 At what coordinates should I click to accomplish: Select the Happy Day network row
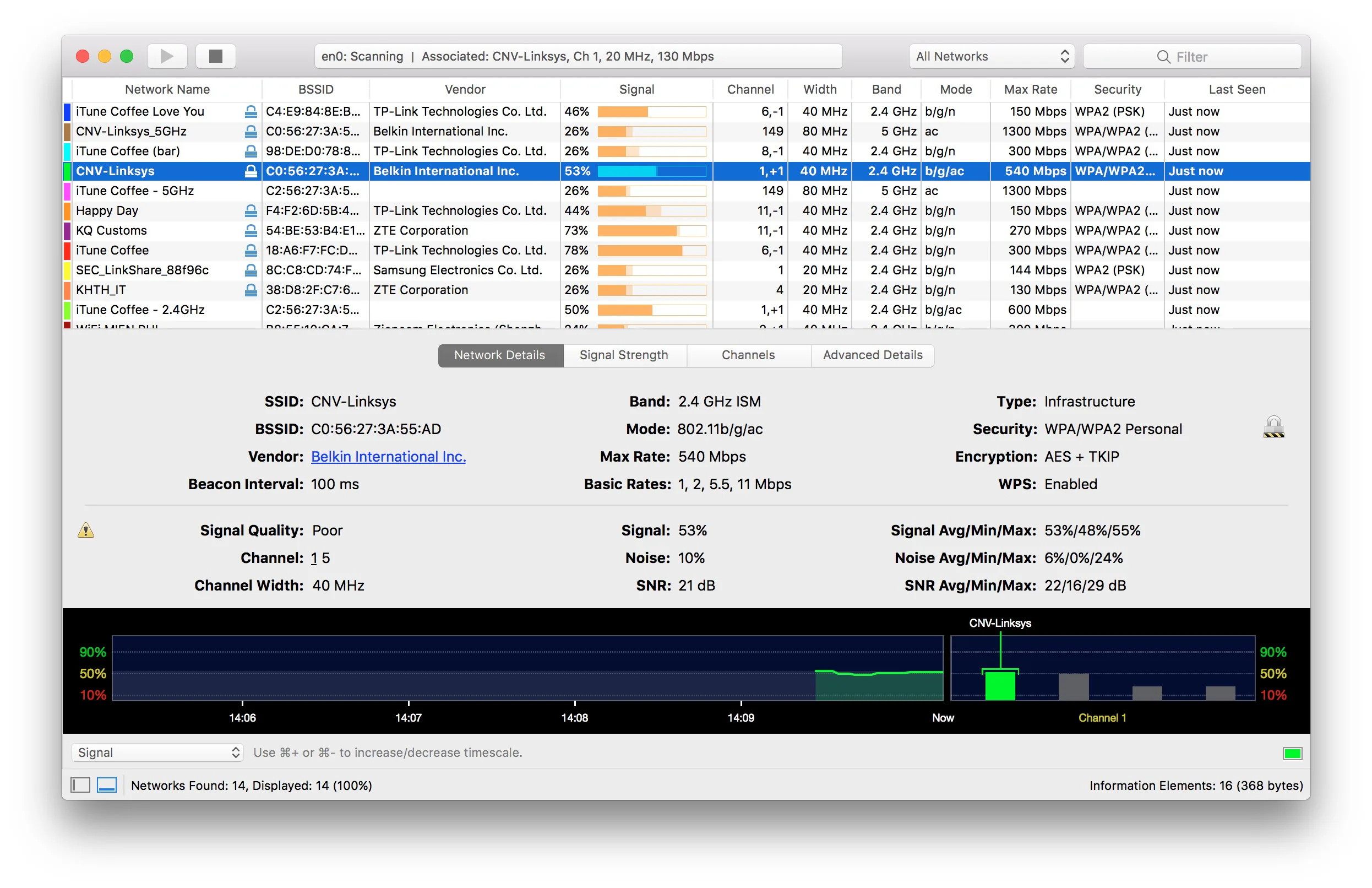[685, 210]
